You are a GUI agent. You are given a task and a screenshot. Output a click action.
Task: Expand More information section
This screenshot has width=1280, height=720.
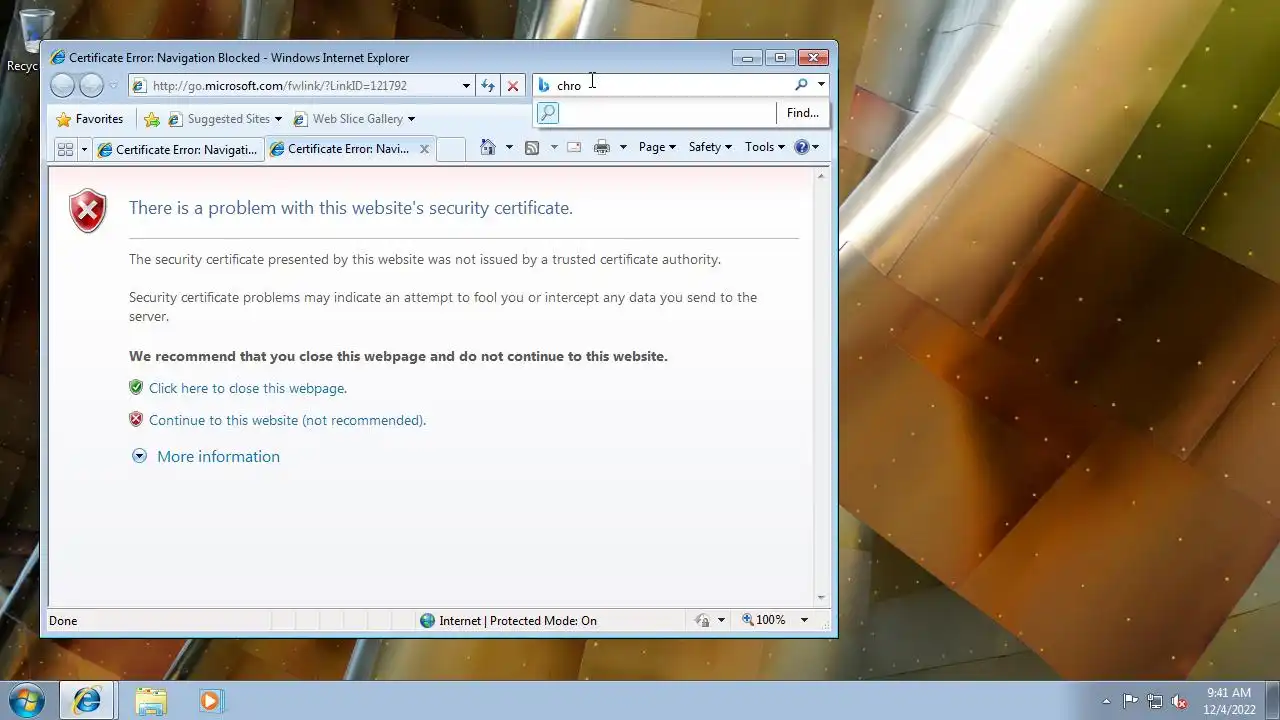coord(206,456)
